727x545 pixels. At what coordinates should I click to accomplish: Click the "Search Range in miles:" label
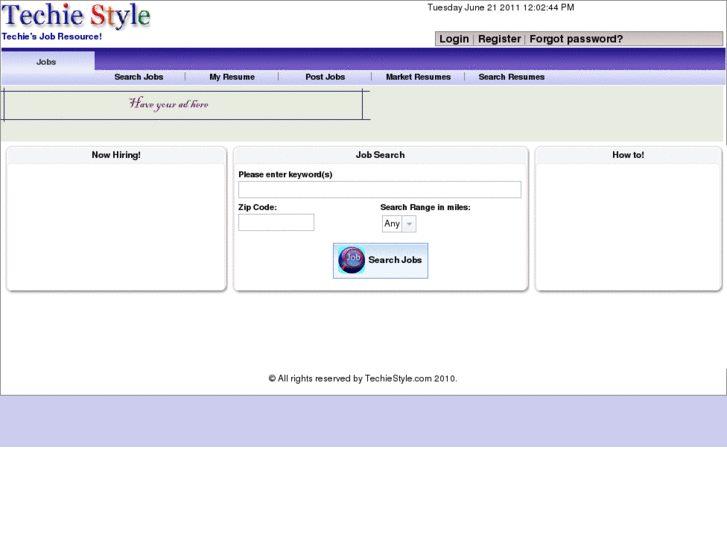[425, 207]
